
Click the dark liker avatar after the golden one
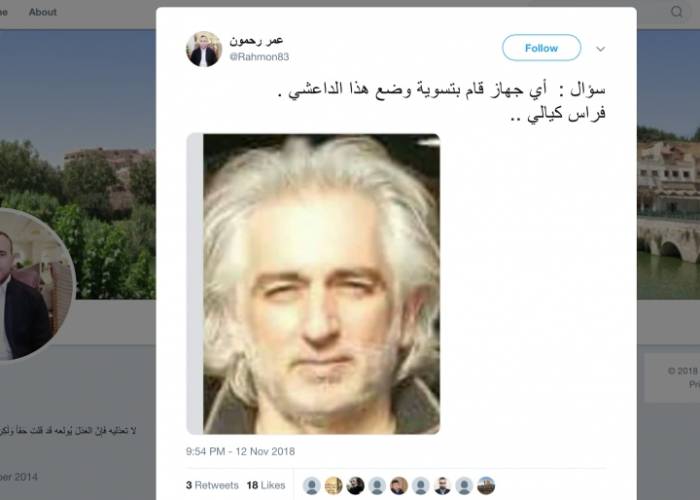[x=355, y=486]
